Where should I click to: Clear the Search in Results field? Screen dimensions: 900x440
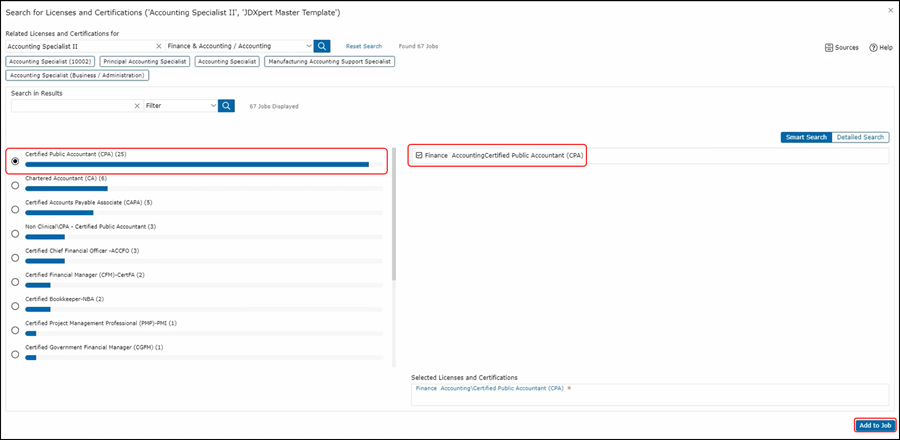[137, 105]
